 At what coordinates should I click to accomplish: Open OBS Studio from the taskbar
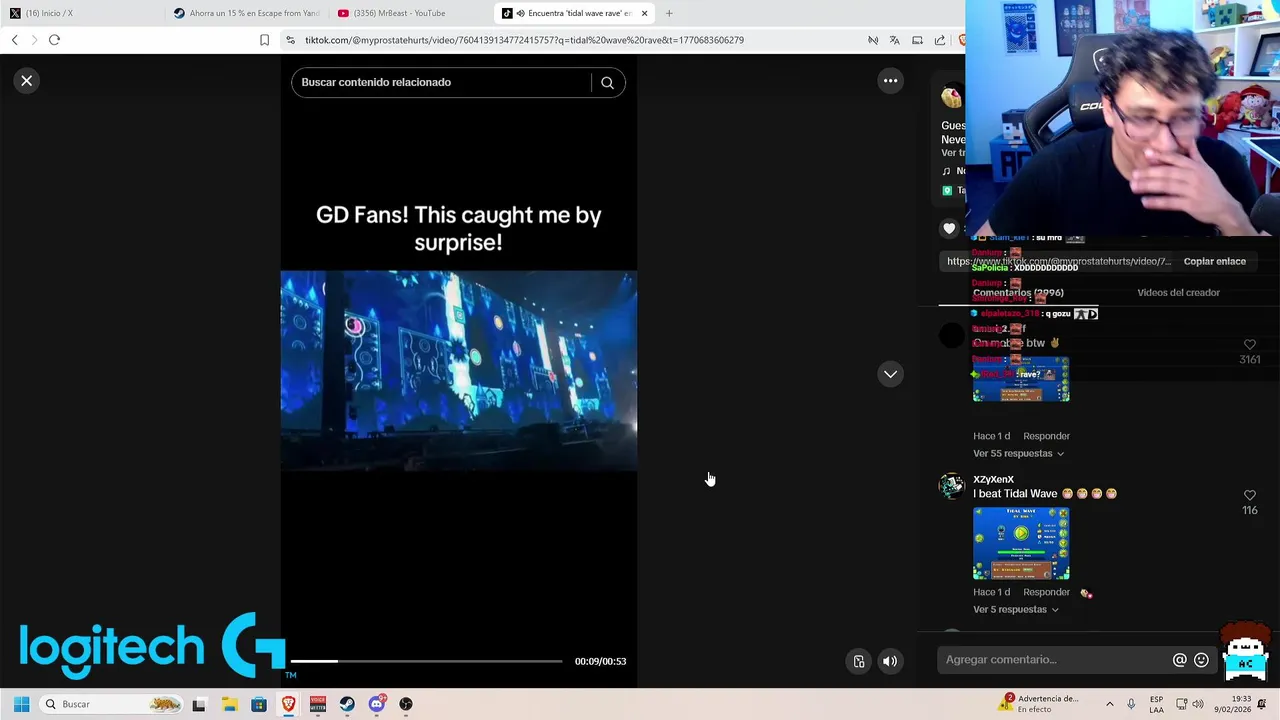click(x=406, y=704)
